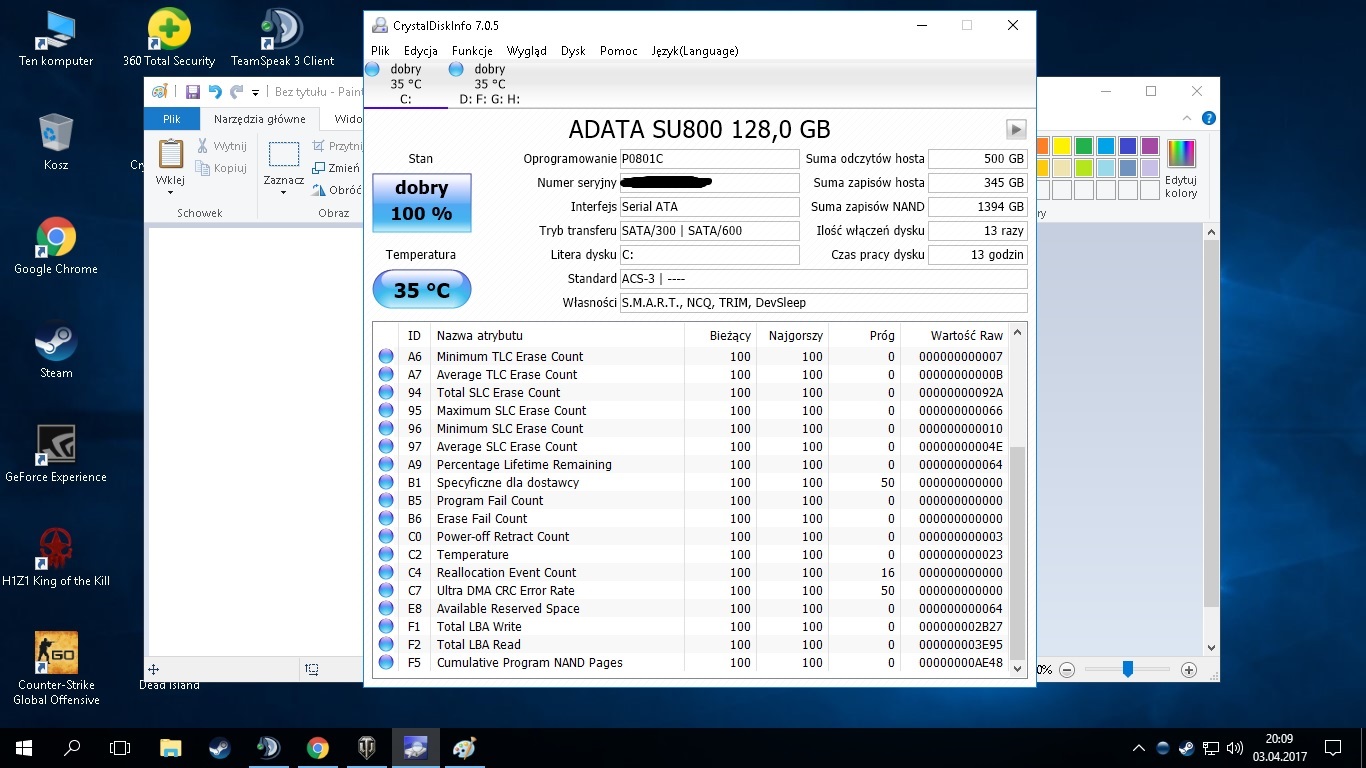Image resolution: width=1366 pixels, height=768 pixels.
Task: Open 360 Total Security desktop shortcut
Action: (x=169, y=37)
